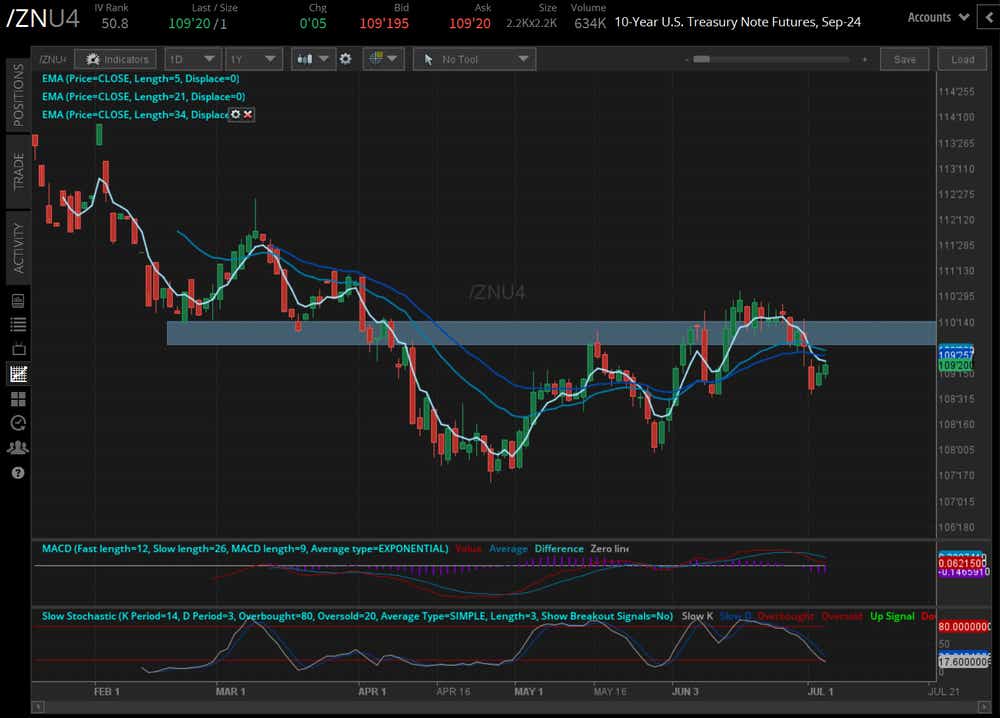Click the MACD study title label
The width and height of the screenshot is (1000, 718).
(245, 548)
